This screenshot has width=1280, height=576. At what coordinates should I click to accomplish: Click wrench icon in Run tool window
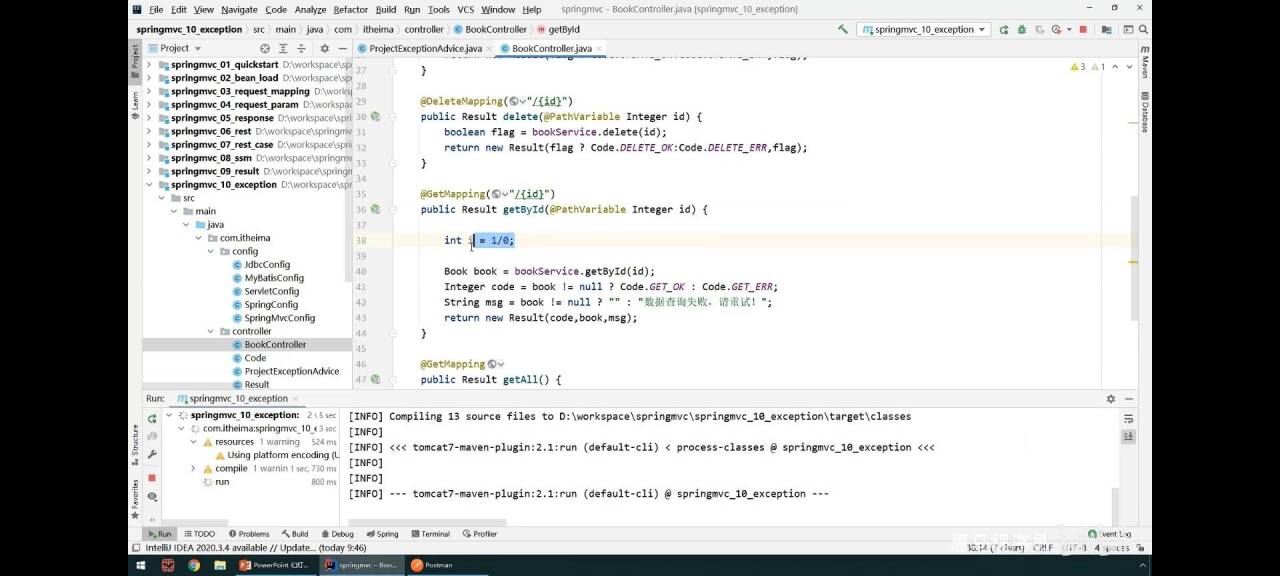(152, 455)
